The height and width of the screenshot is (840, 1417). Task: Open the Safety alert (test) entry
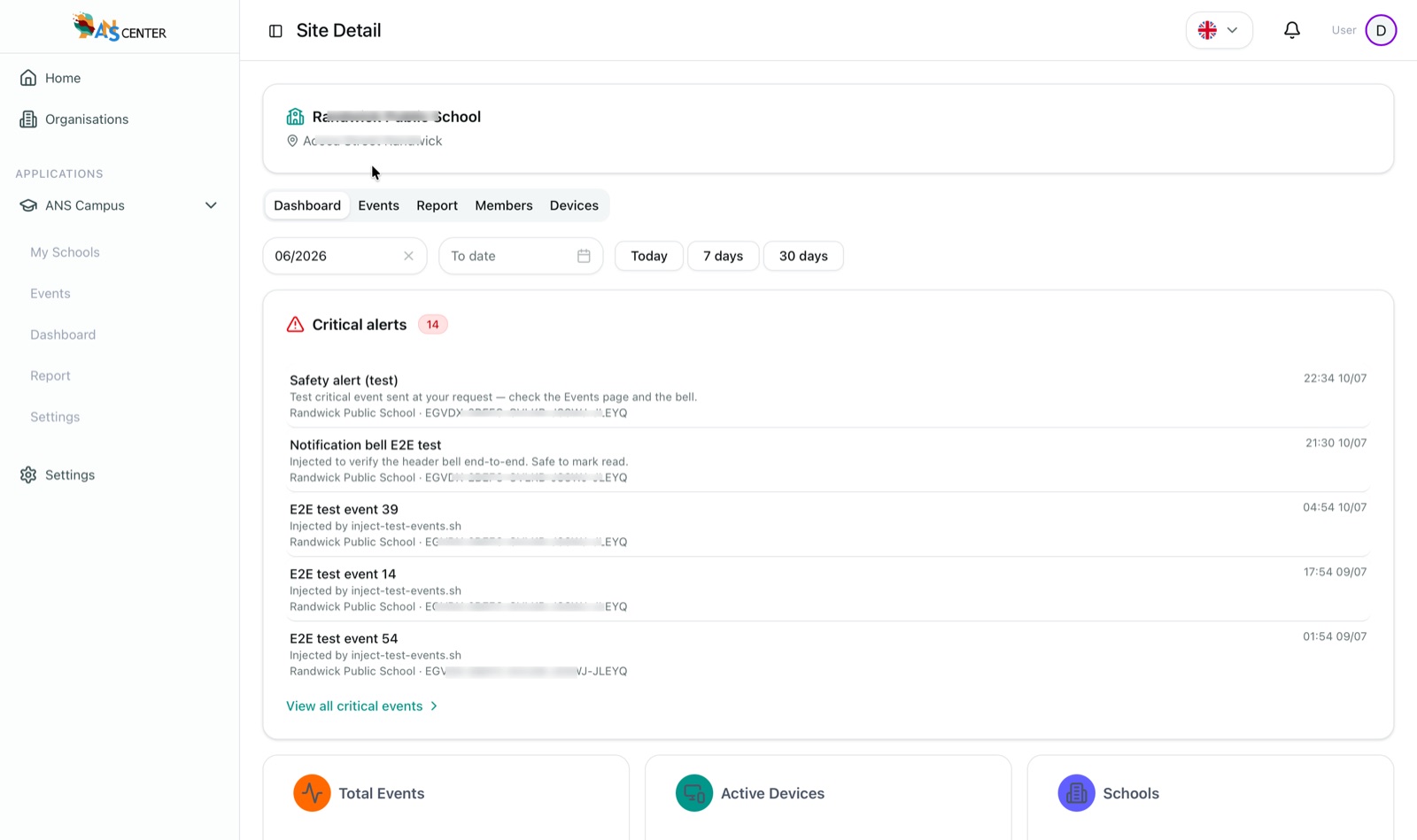(828, 396)
